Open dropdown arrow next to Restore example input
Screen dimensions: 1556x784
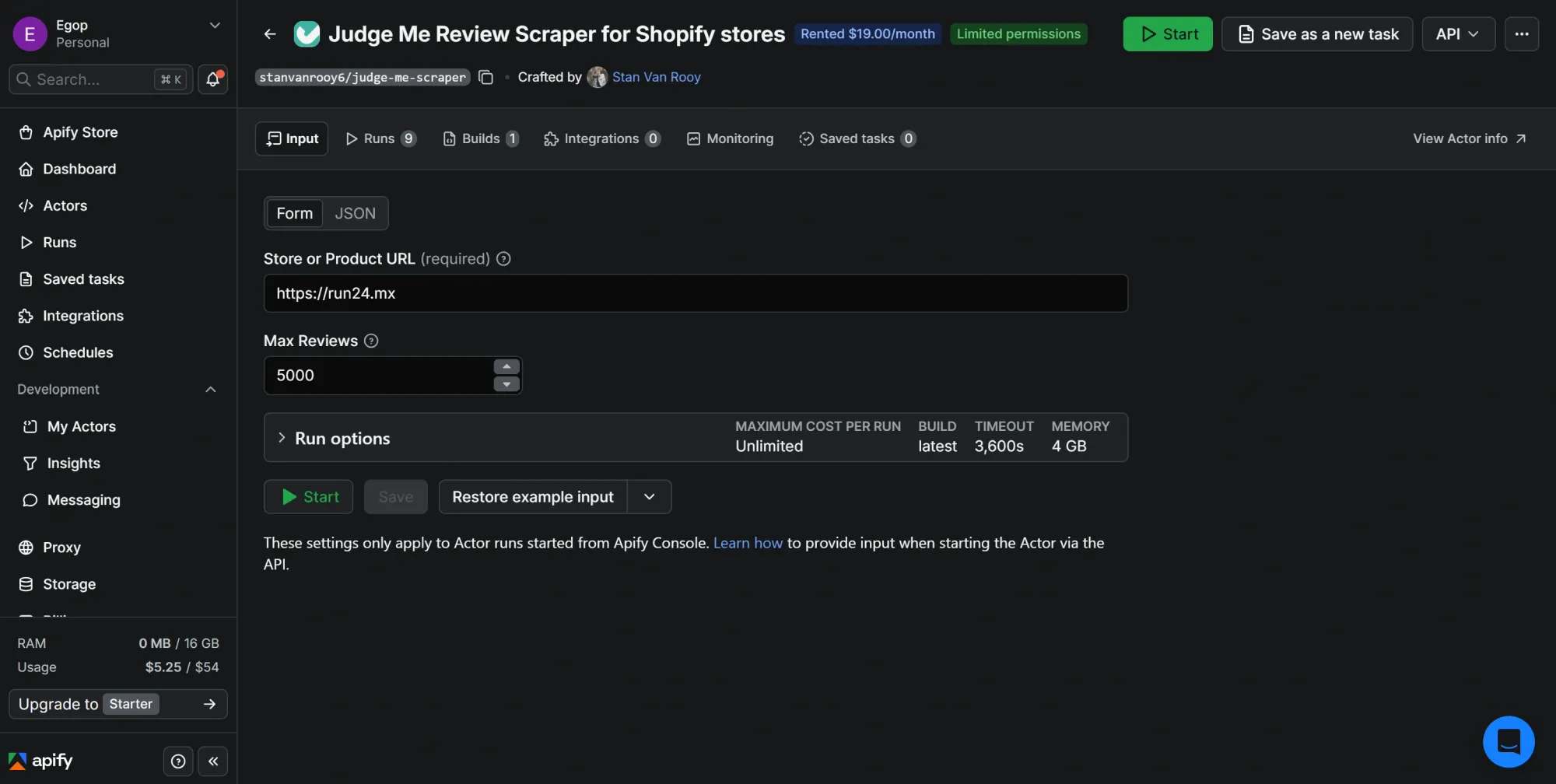point(650,497)
